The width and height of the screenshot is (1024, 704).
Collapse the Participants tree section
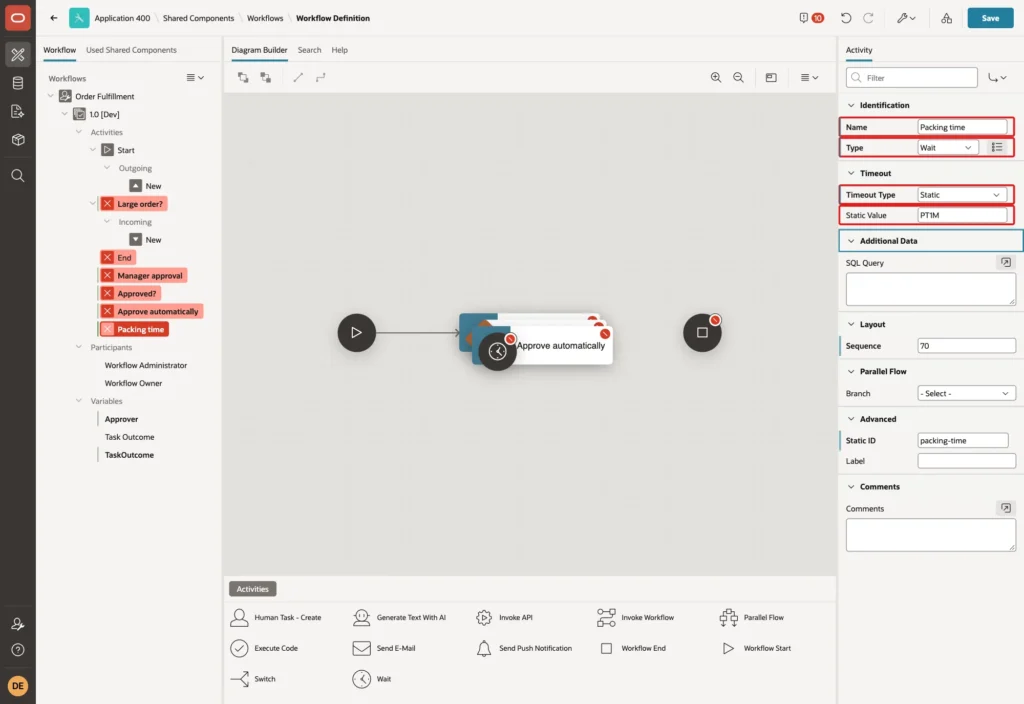[x=78, y=347]
